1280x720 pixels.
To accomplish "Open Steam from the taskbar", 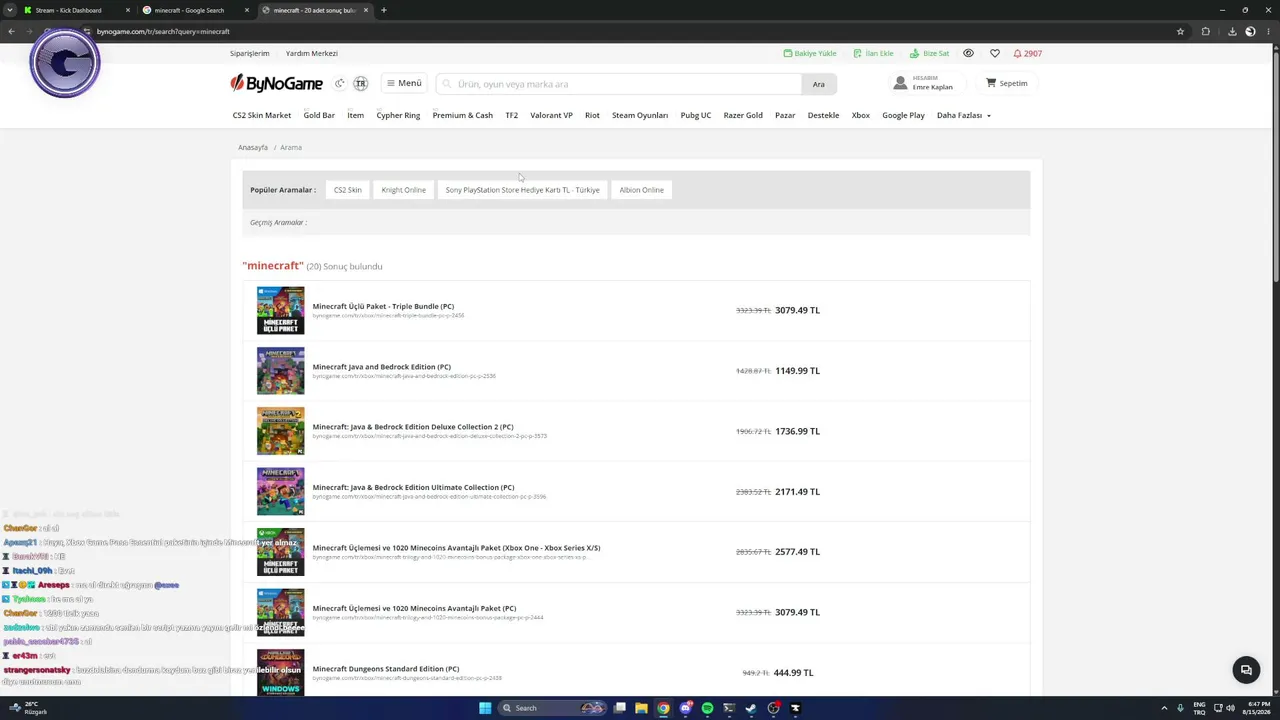I will pos(751,708).
